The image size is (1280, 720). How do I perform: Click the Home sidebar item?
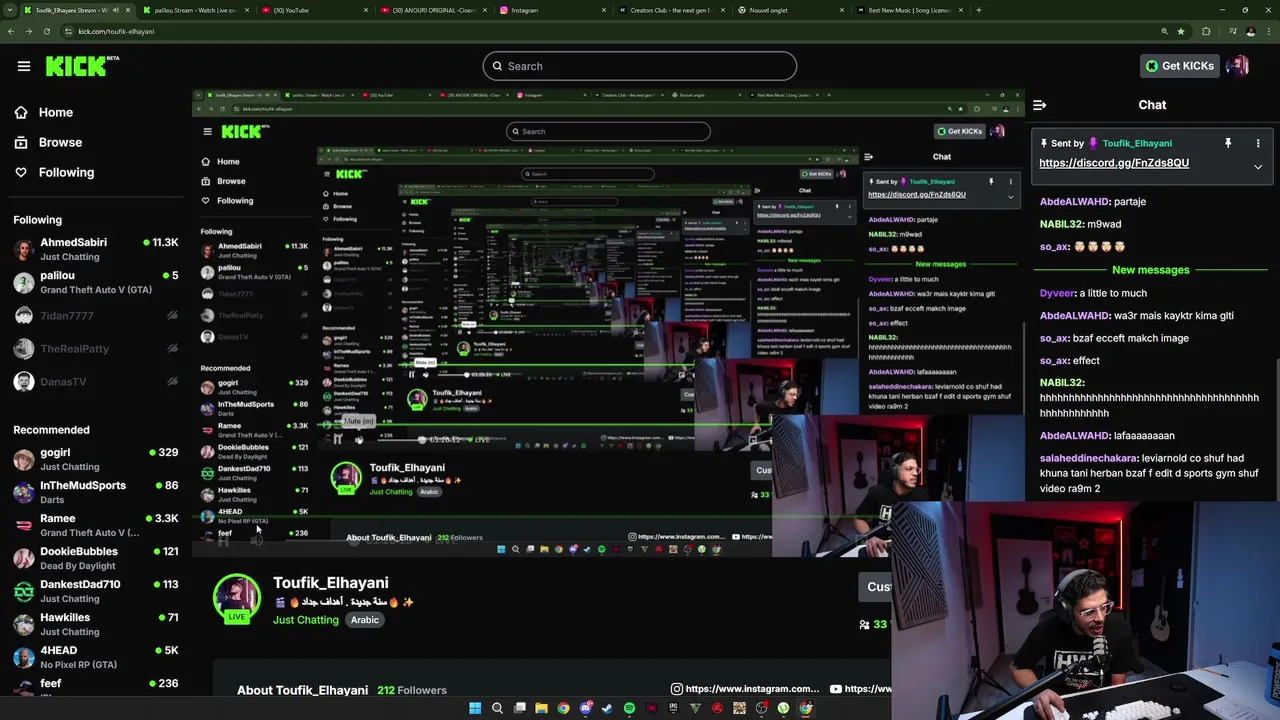(x=56, y=112)
